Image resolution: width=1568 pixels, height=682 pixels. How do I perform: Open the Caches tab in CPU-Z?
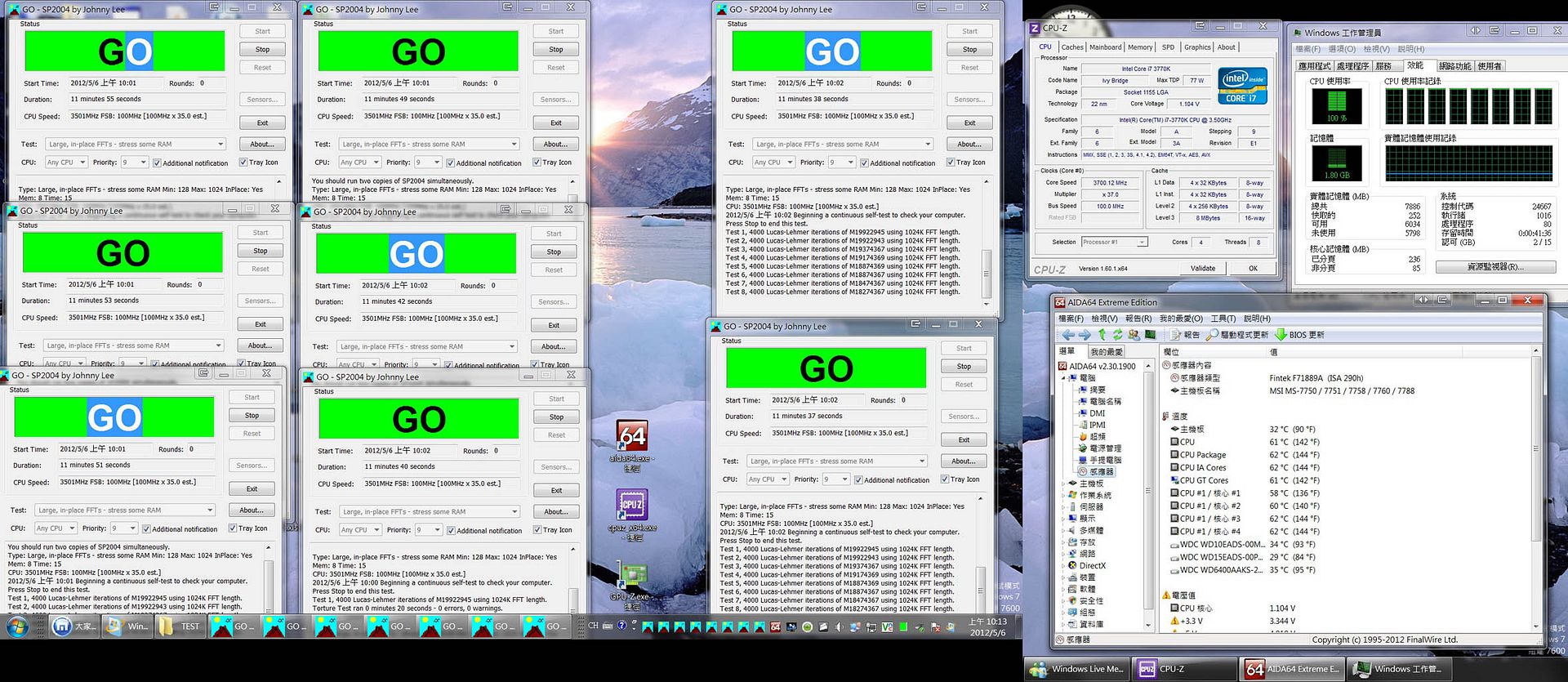pyautogui.click(x=1071, y=47)
